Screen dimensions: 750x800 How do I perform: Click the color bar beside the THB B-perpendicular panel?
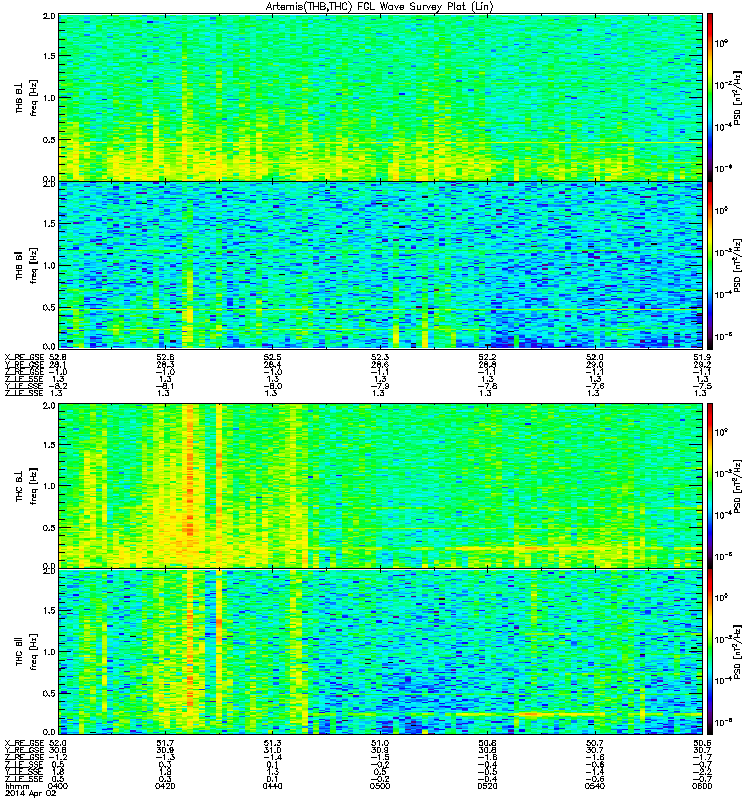click(710, 97)
